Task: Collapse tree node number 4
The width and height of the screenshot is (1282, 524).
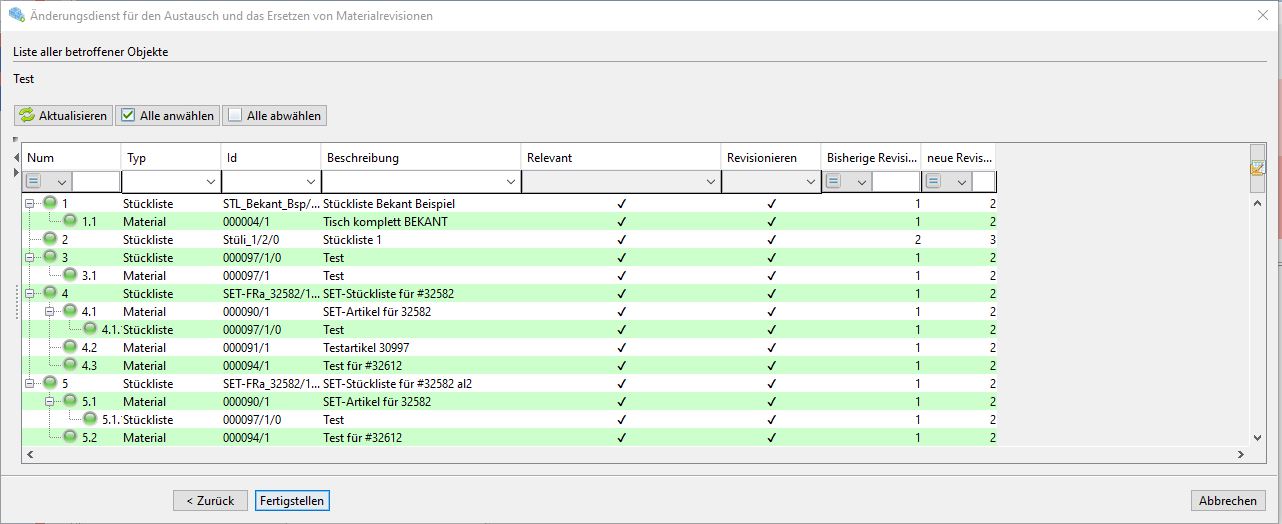Action: coord(31,294)
